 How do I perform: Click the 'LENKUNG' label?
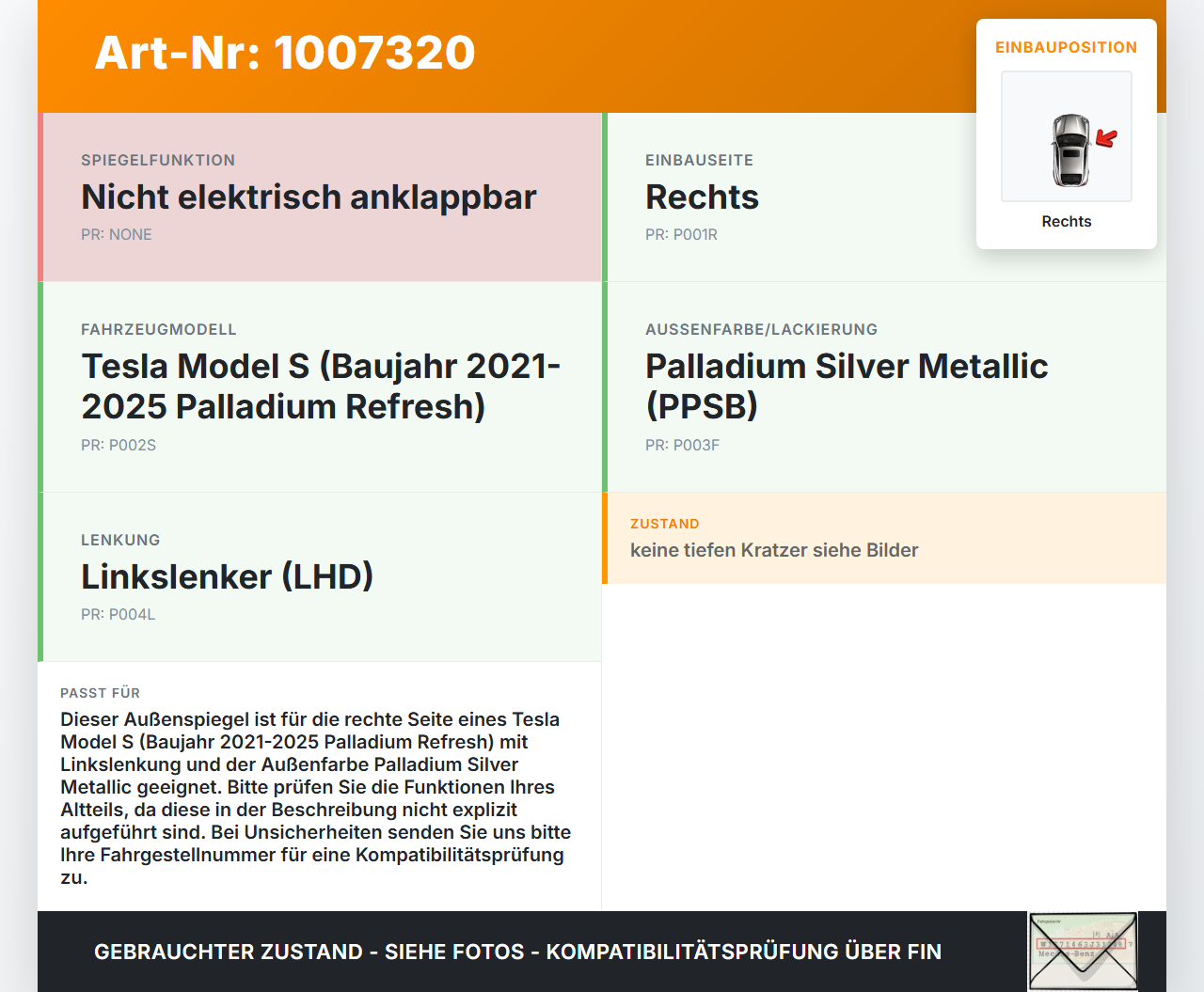coord(120,541)
